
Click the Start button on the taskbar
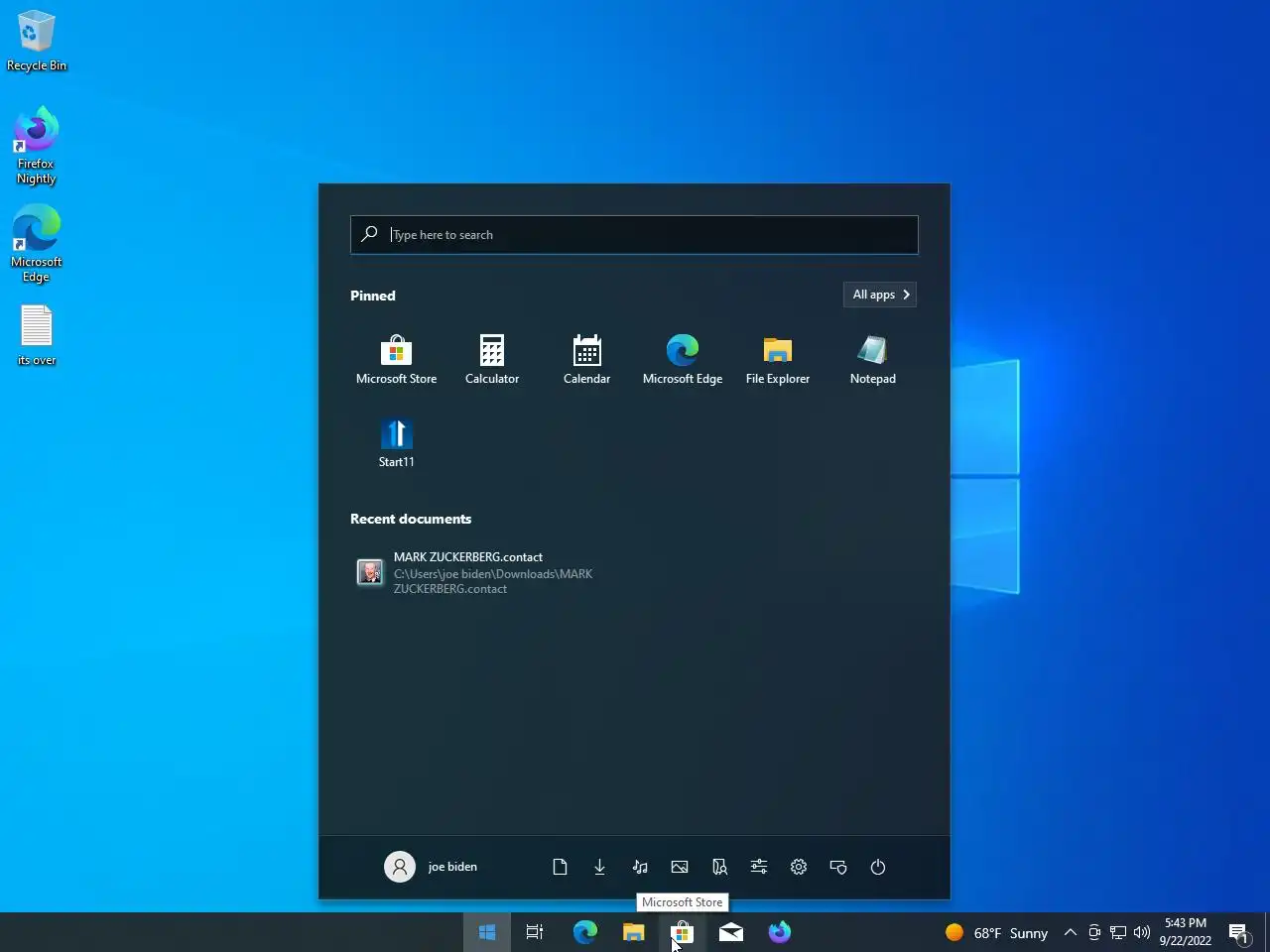coord(487,932)
